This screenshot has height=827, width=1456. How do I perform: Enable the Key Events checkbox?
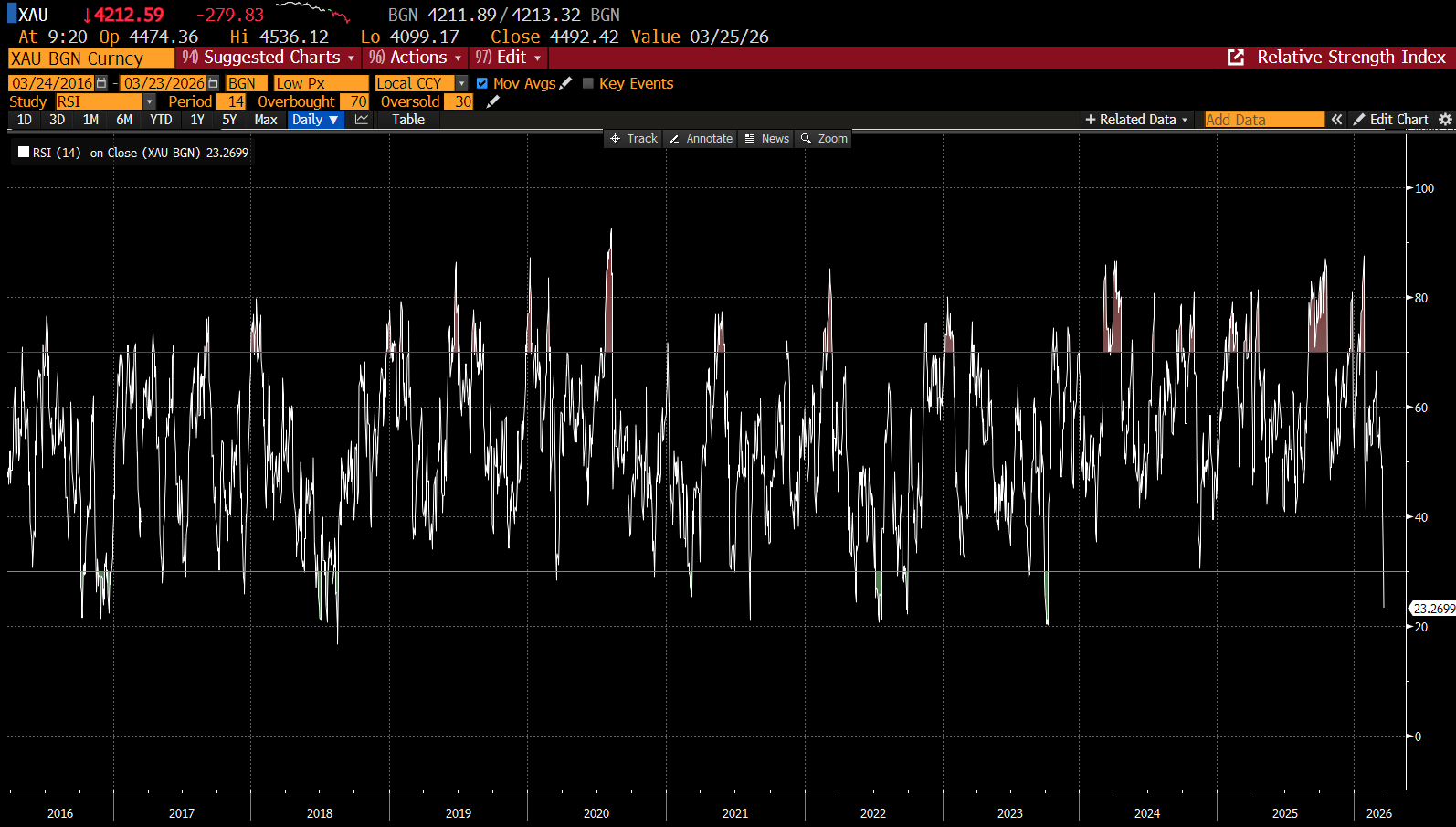tap(588, 83)
